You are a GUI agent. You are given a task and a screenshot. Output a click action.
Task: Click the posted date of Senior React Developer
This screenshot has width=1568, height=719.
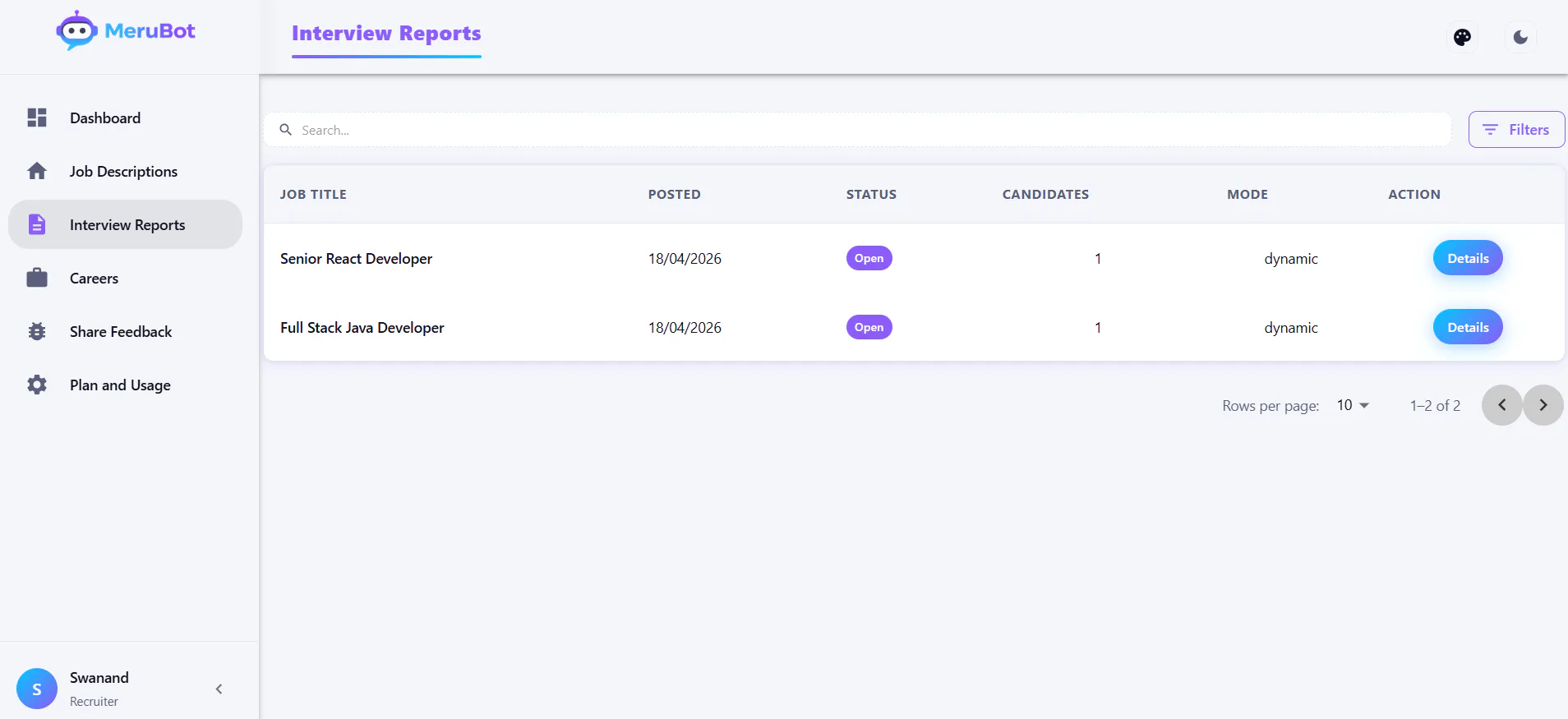point(685,259)
